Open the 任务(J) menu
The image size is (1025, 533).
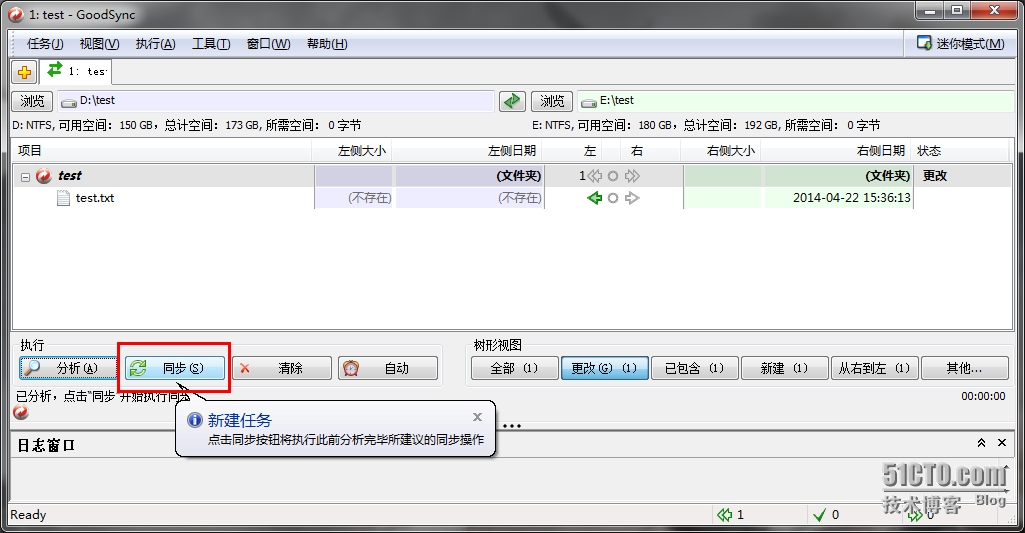tap(45, 44)
